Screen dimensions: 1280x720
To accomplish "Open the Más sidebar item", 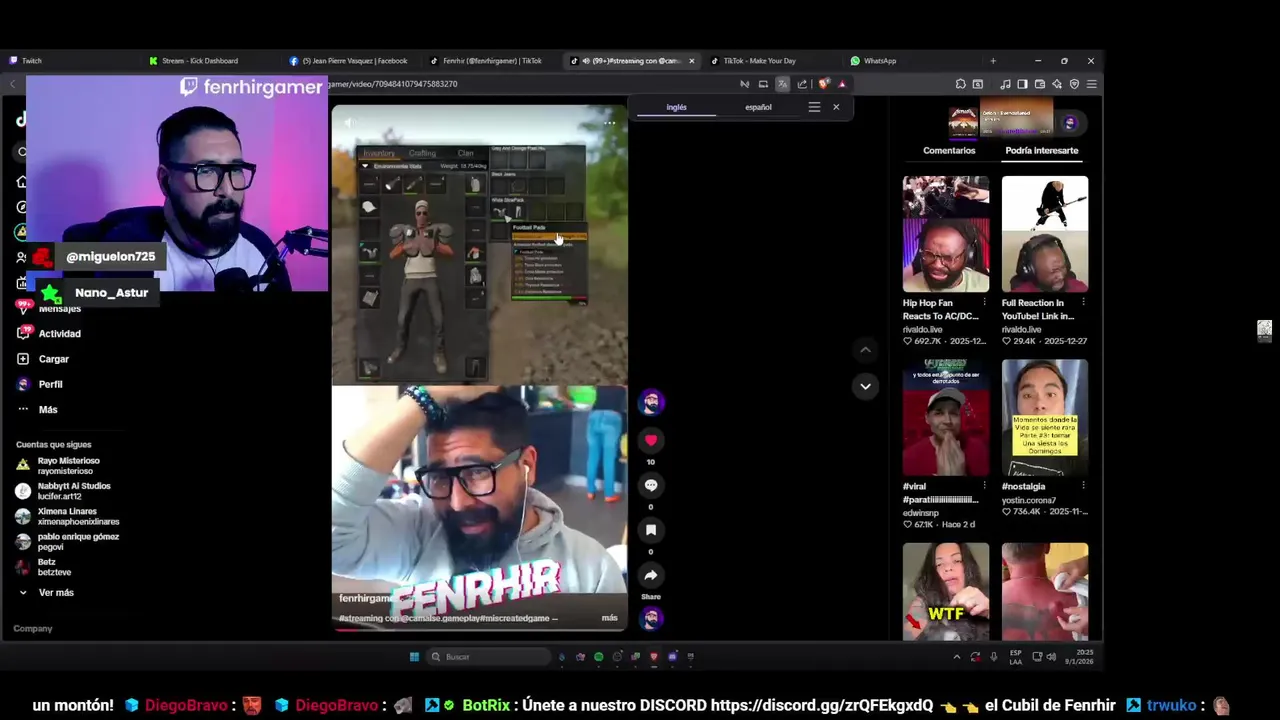I will (48, 410).
